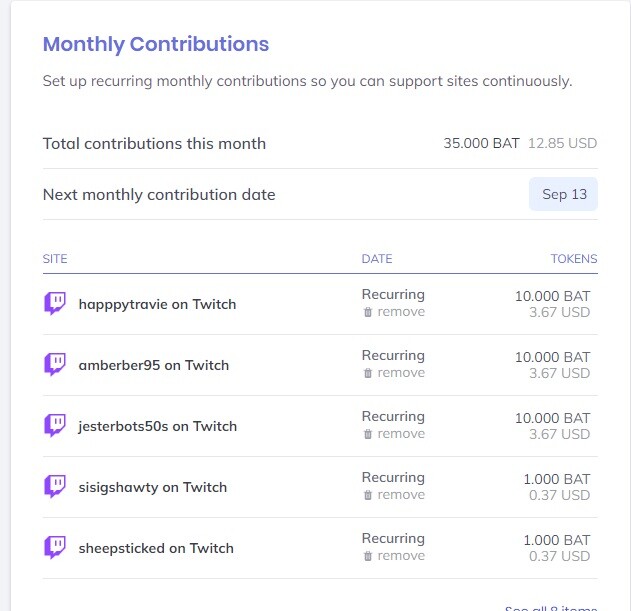
Task: Open happpytravie on Twitch link
Action: (x=157, y=304)
